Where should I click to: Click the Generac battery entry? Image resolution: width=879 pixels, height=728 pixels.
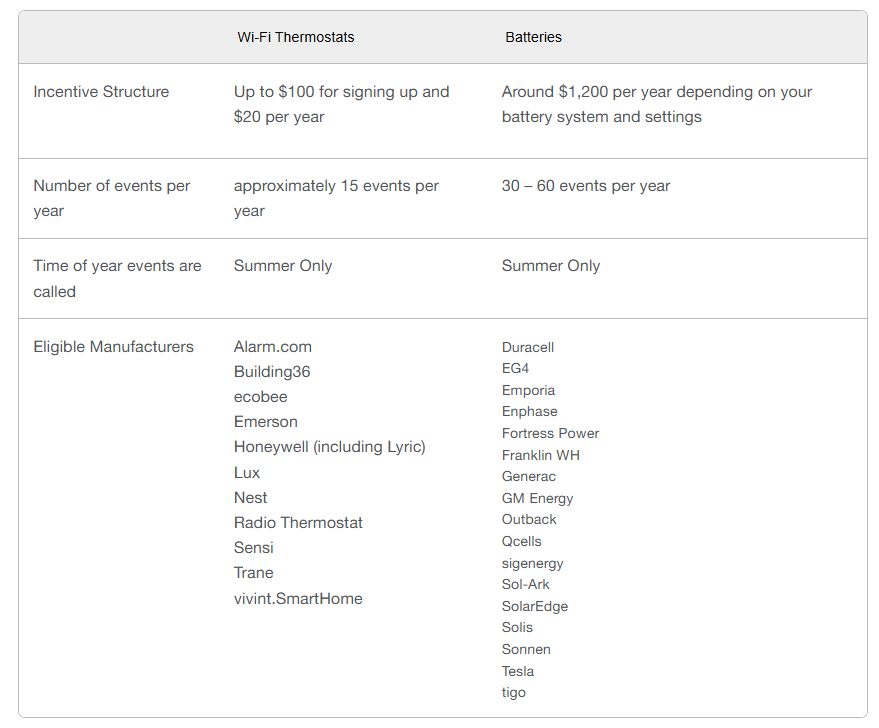click(529, 476)
